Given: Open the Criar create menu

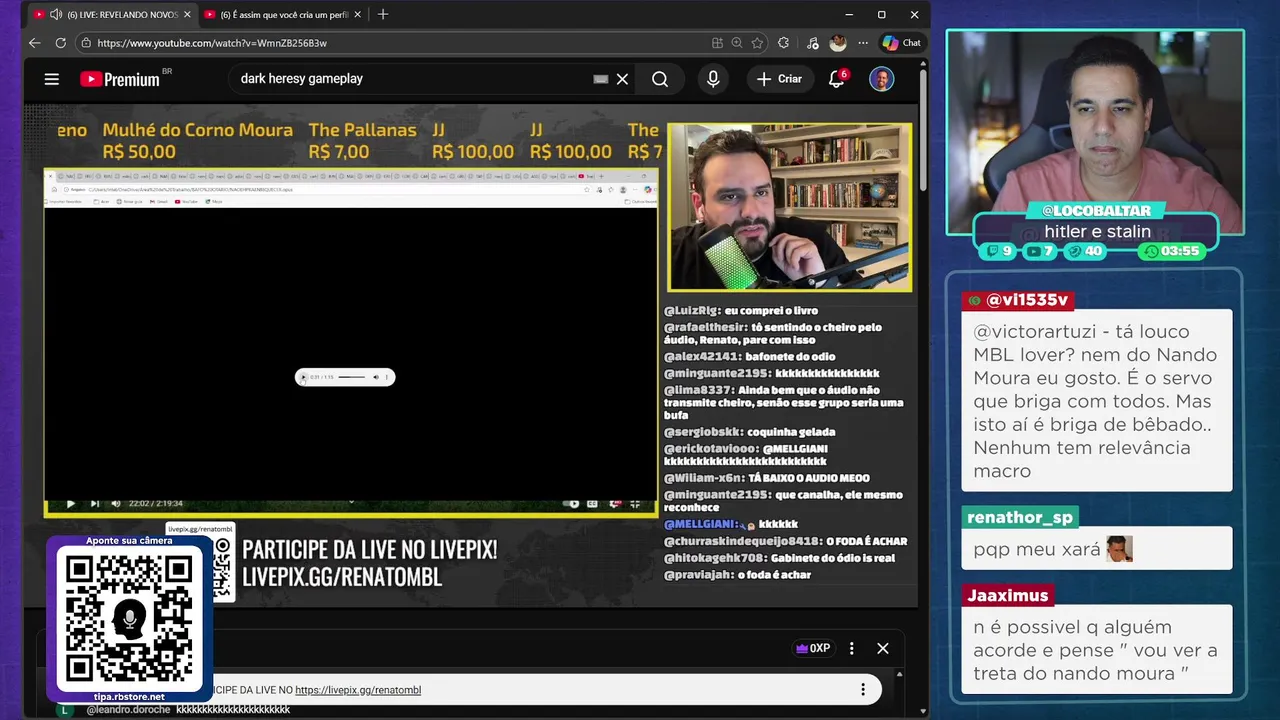Looking at the screenshot, I should click(x=779, y=79).
